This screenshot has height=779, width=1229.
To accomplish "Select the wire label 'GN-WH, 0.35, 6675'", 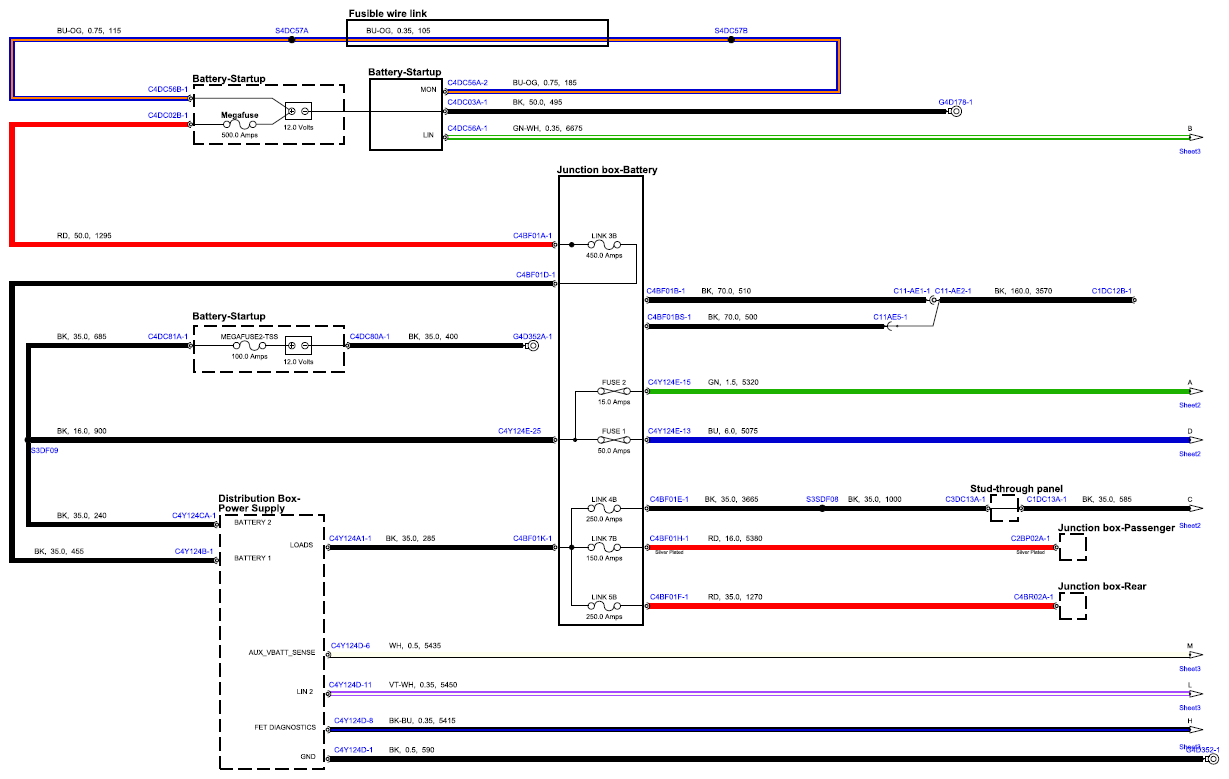I will pyautogui.click(x=548, y=128).
